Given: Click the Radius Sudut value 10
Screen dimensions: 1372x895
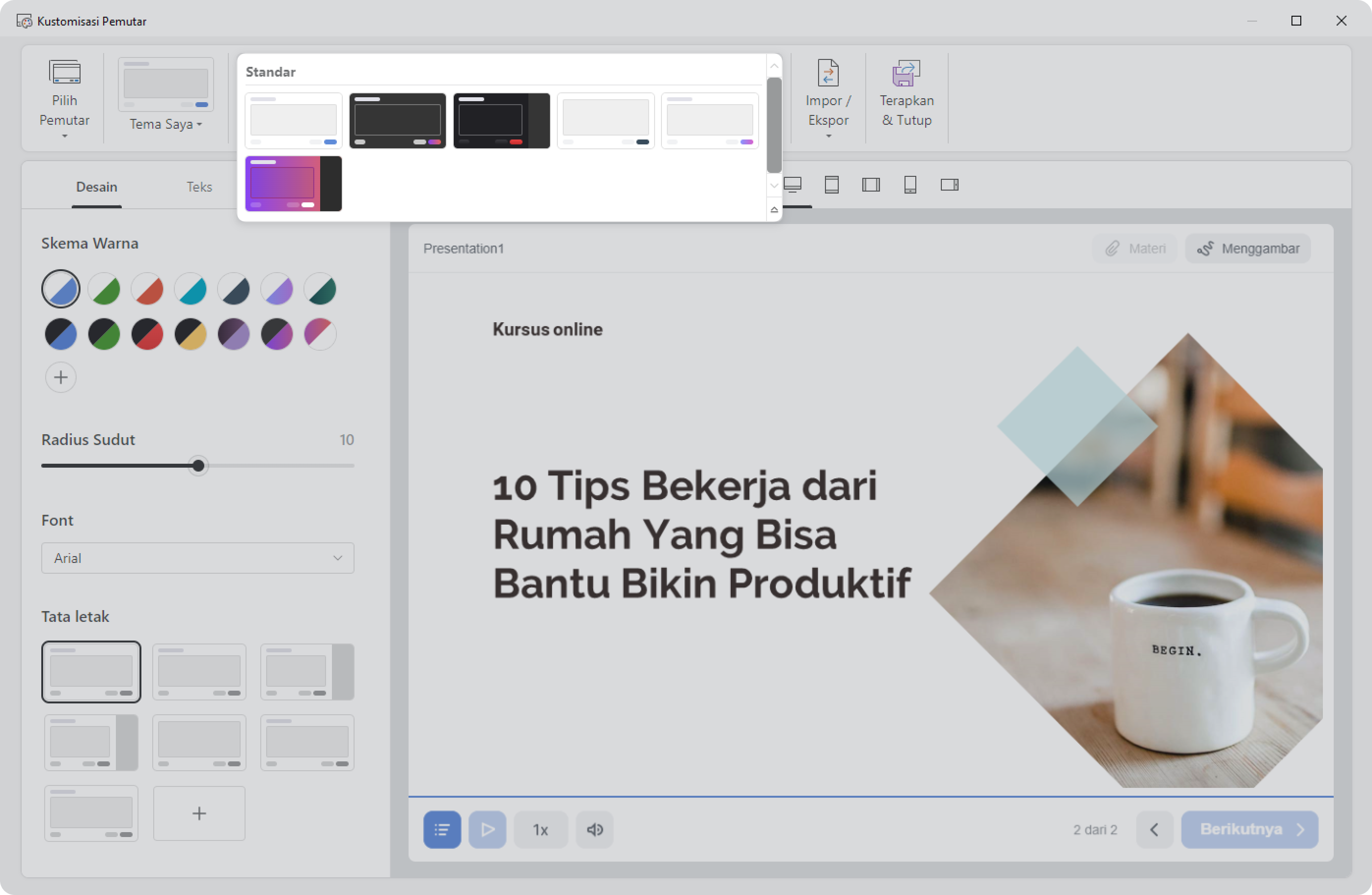Looking at the screenshot, I should pos(347,440).
